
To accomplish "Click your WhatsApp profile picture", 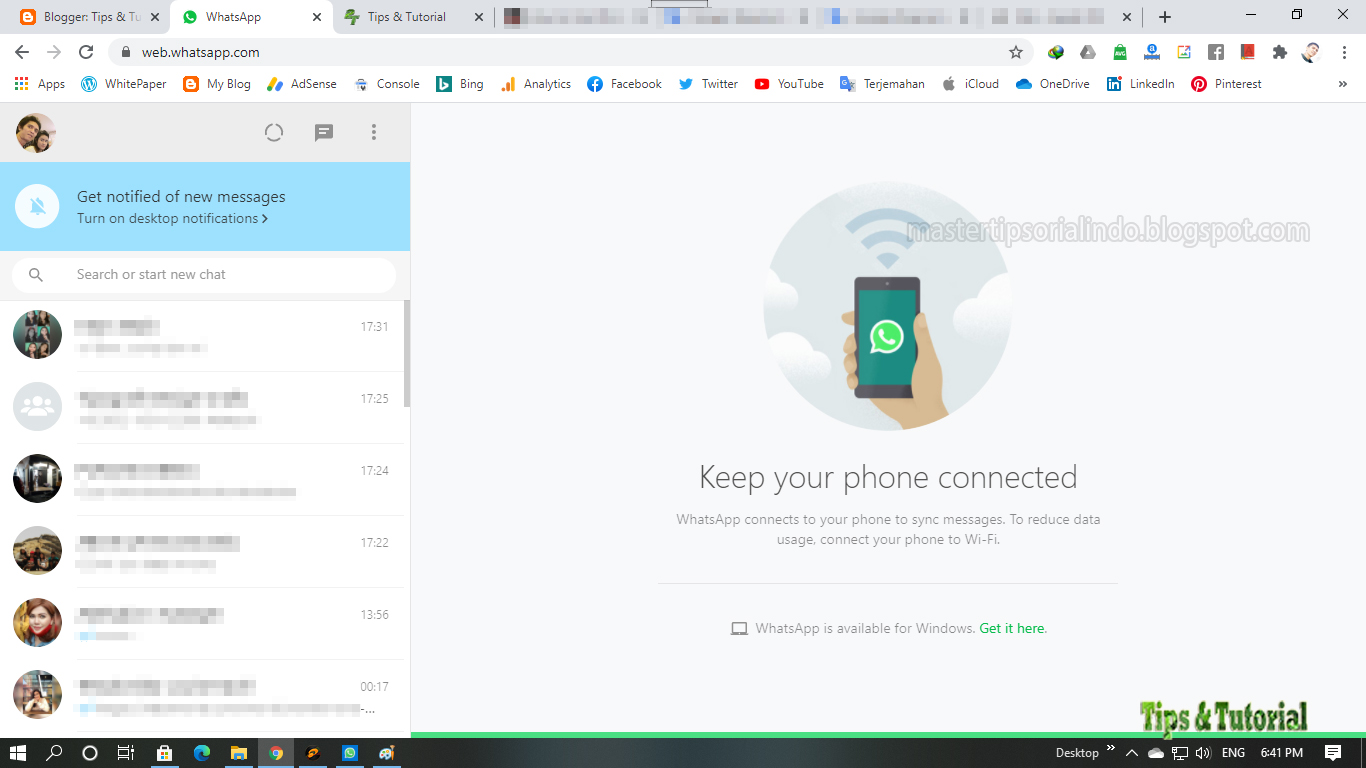I will (x=35, y=133).
